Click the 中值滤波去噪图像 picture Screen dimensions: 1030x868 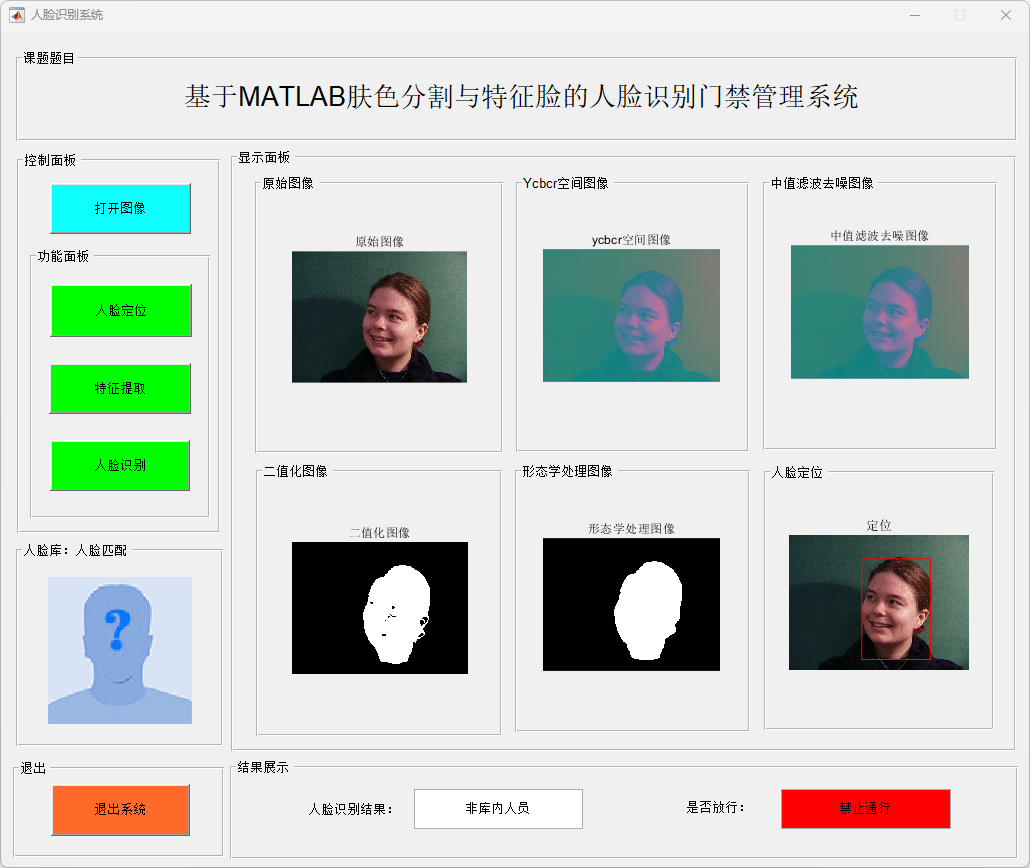(x=880, y=312)
